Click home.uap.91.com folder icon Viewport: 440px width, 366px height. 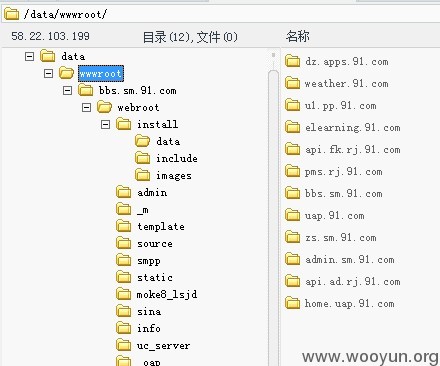(293, 303)
